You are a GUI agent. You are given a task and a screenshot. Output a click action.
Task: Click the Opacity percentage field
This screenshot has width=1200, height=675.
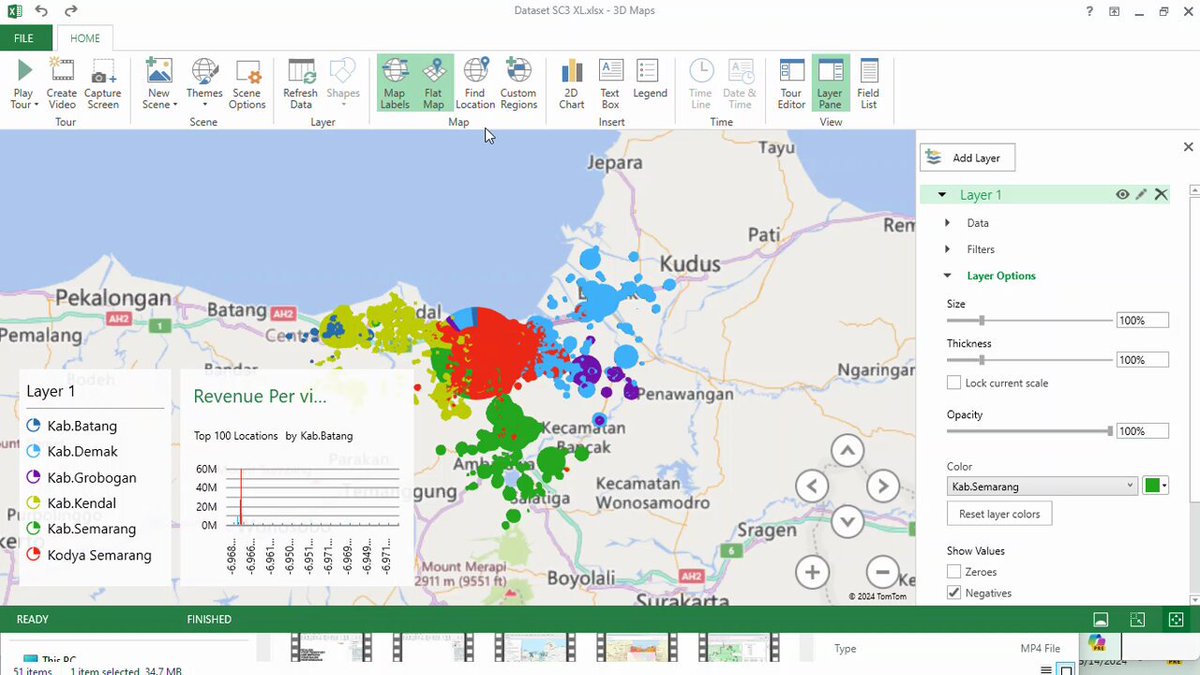tap(1142, 431)
